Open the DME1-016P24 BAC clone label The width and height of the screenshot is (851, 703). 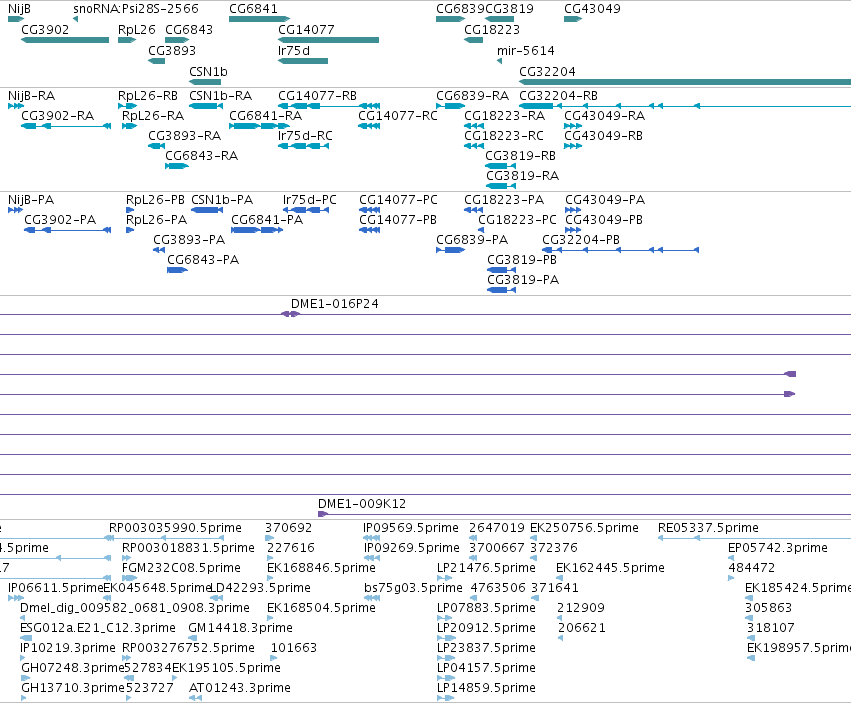click(x=334, y=304)
